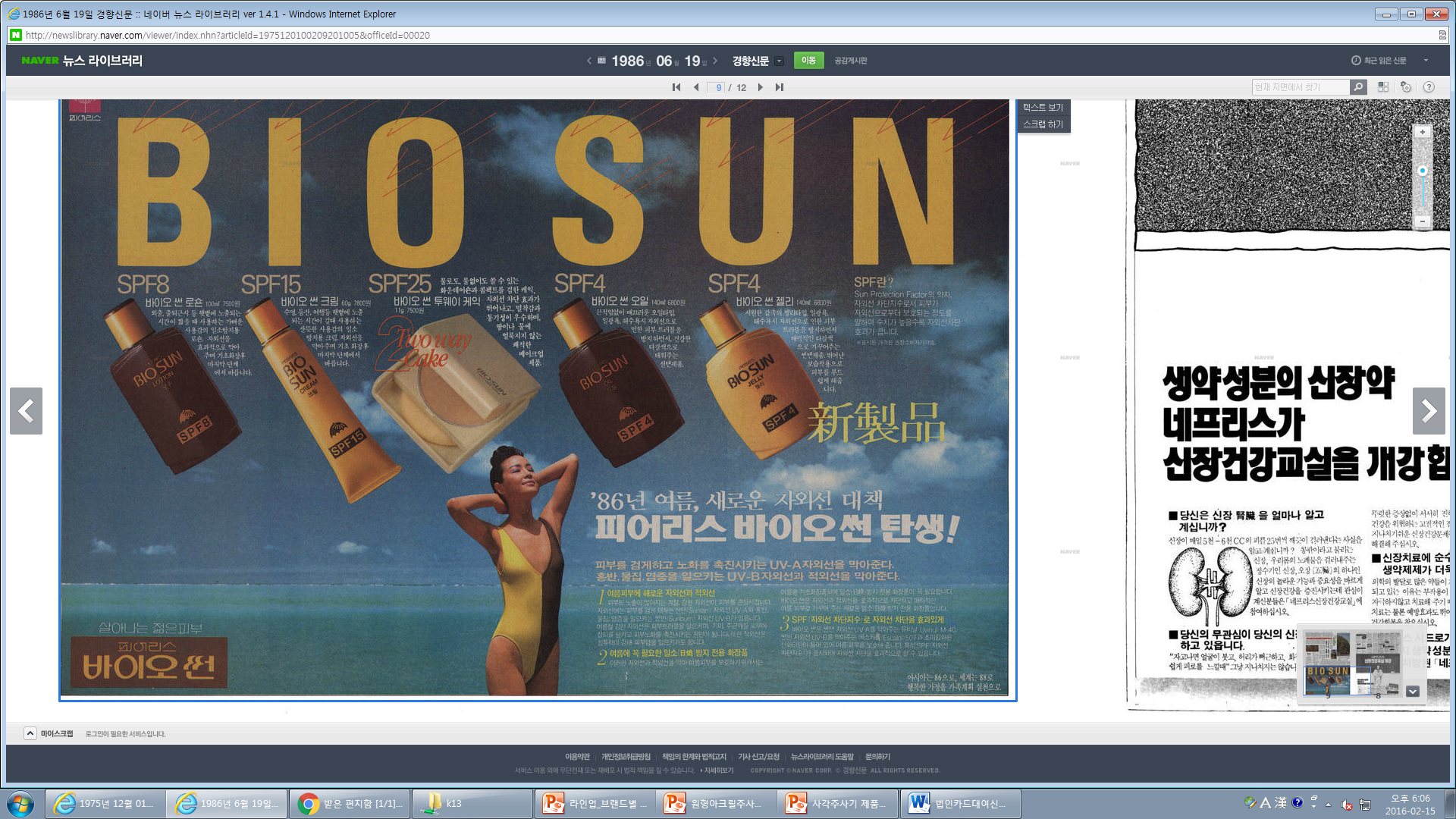Select the 스크랩 하기 menu option
1456x819 pixels.
click(x=1043, y=124)
